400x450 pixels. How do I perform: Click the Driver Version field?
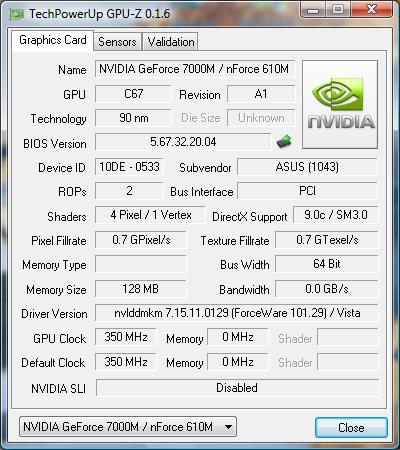click(x=237, y=313)
